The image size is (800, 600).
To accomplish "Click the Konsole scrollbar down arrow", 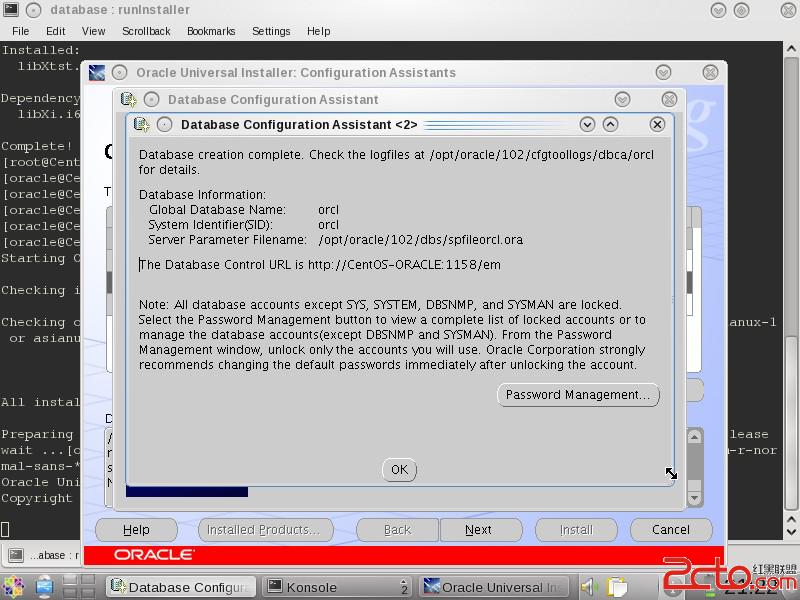I will tap(791, 531).
